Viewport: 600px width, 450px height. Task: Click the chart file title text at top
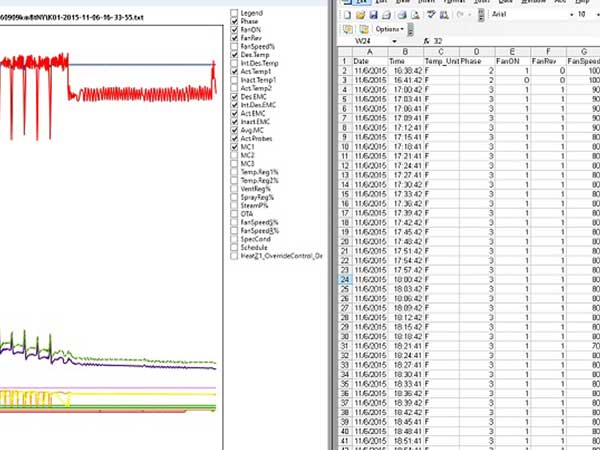coord(72,18)
